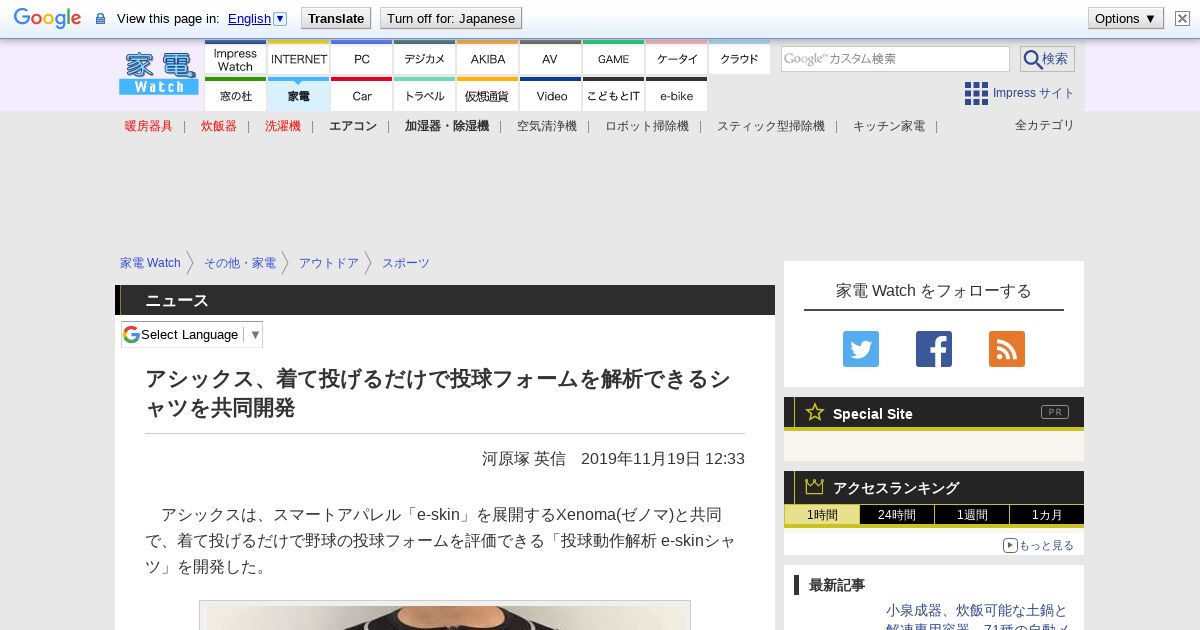Open the AV nav tab

coord(550,59)
